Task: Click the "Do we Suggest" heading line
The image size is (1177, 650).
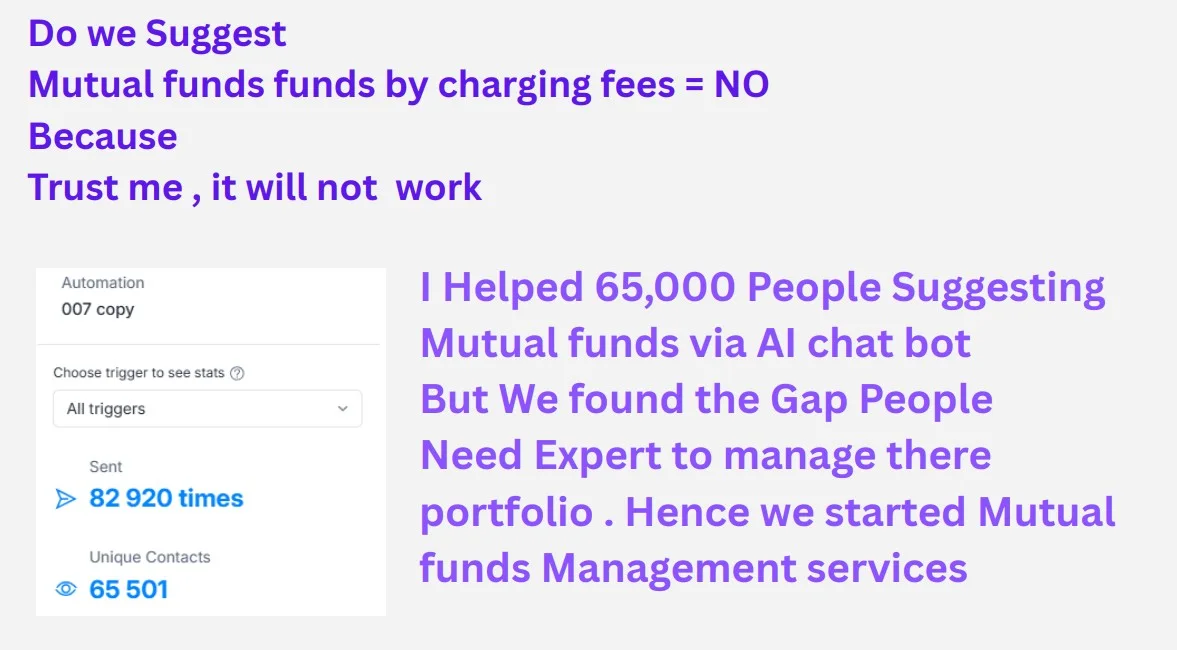Action: (157, 33)
